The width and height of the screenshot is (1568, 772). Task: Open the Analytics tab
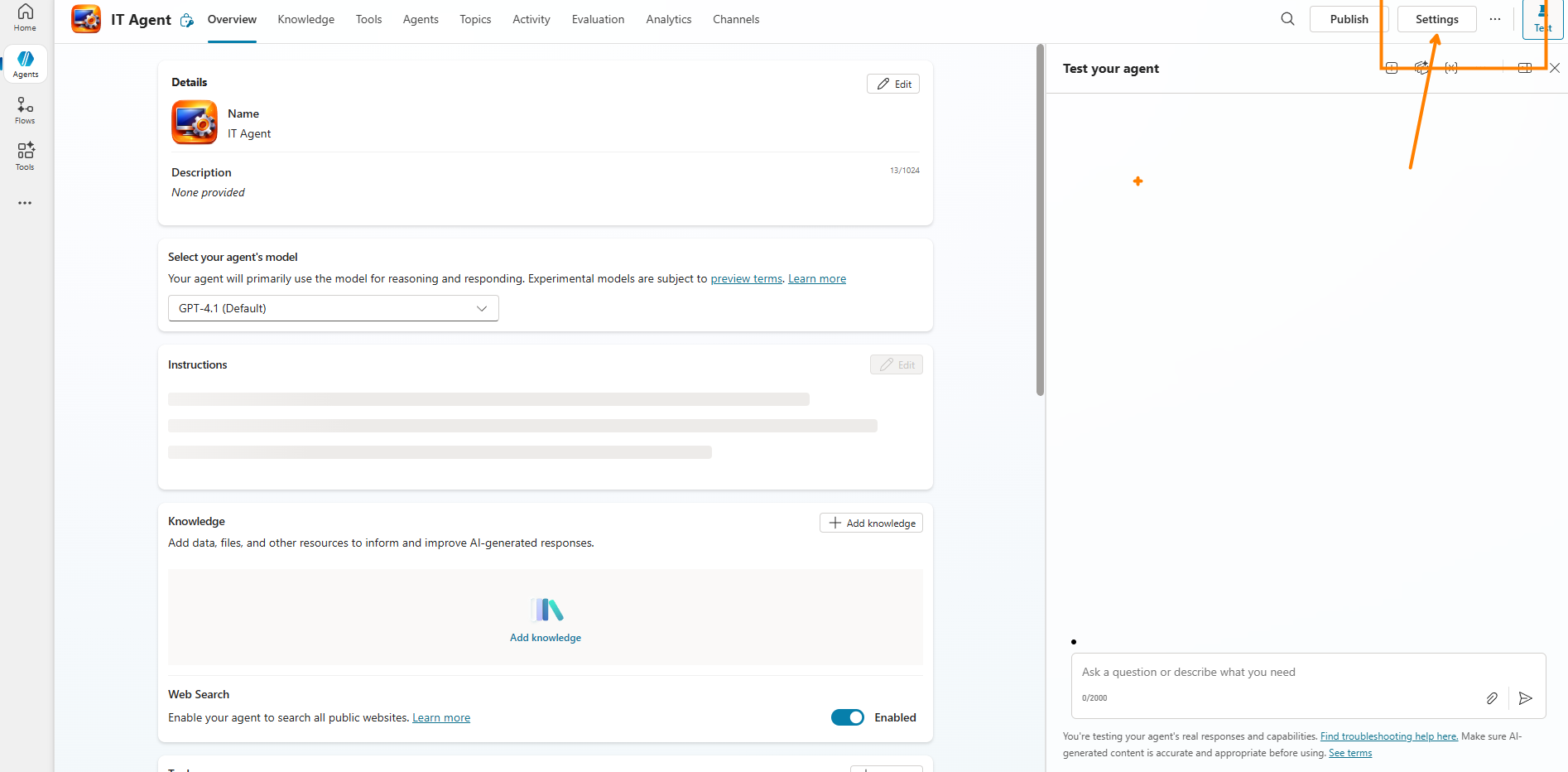(x=668, y=19)
